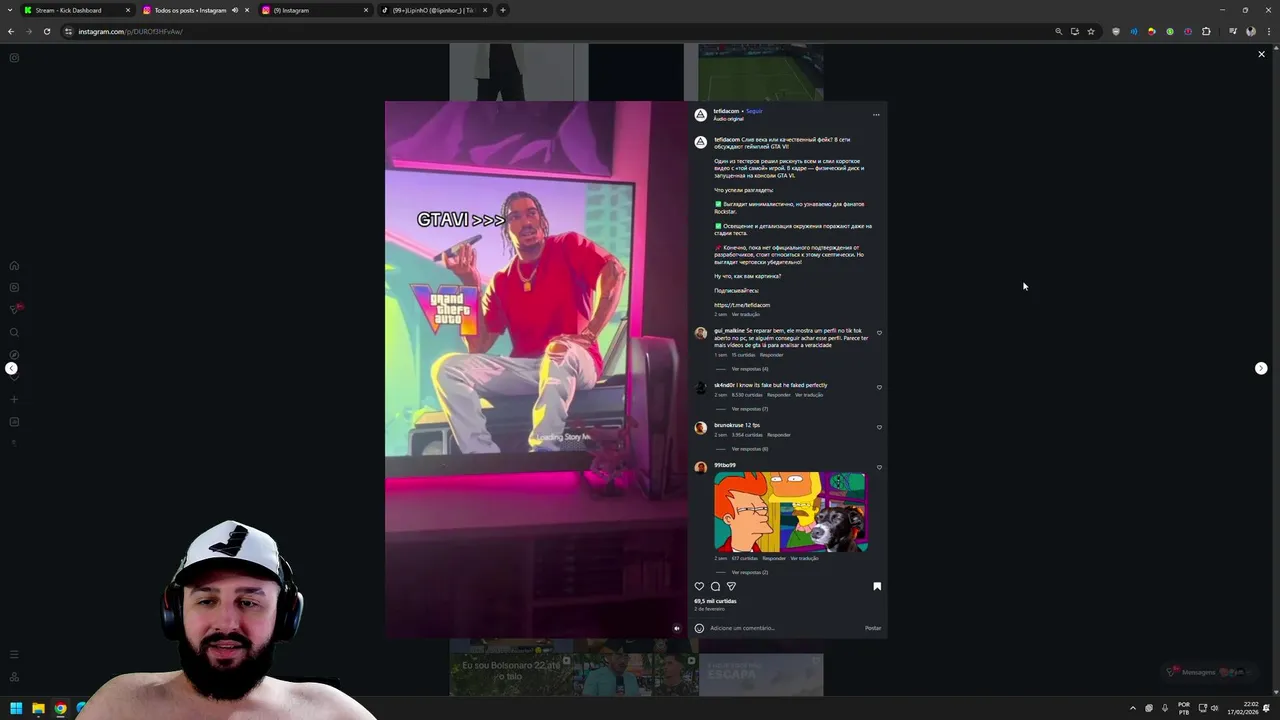Go to previous post arrow
The width and height of the screenshot is (1280, 720).
click(x=11, y=368)
